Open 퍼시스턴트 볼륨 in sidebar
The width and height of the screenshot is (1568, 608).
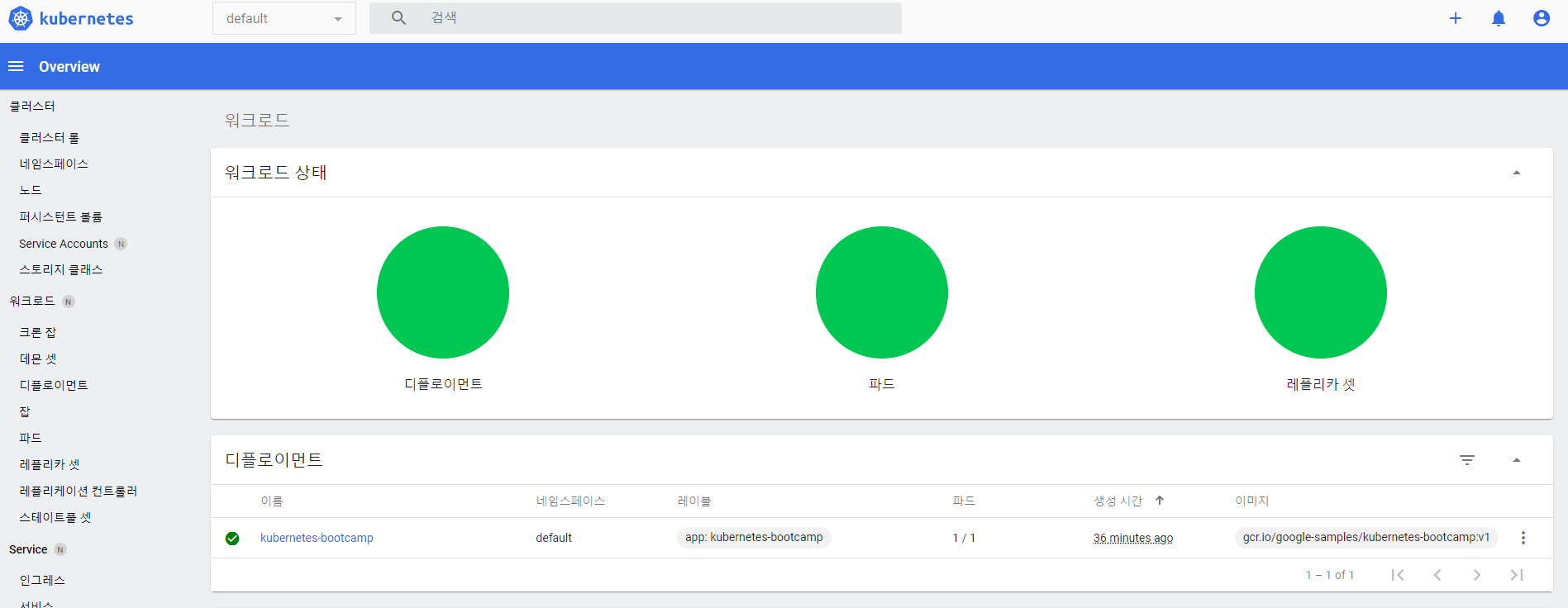click(61, 216)
